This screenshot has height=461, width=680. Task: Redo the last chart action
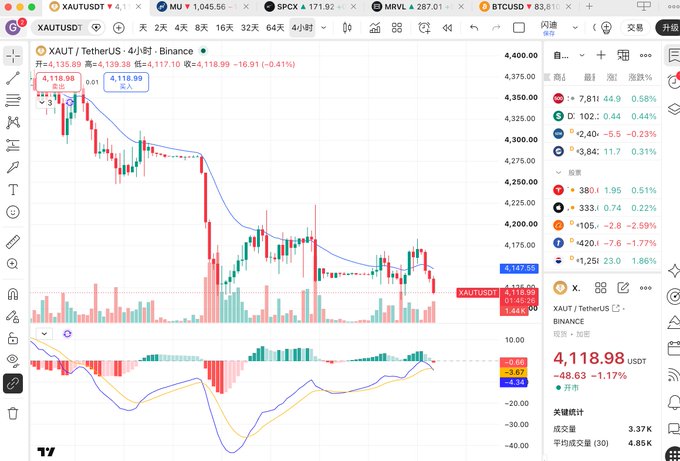[x=496, y=28]
